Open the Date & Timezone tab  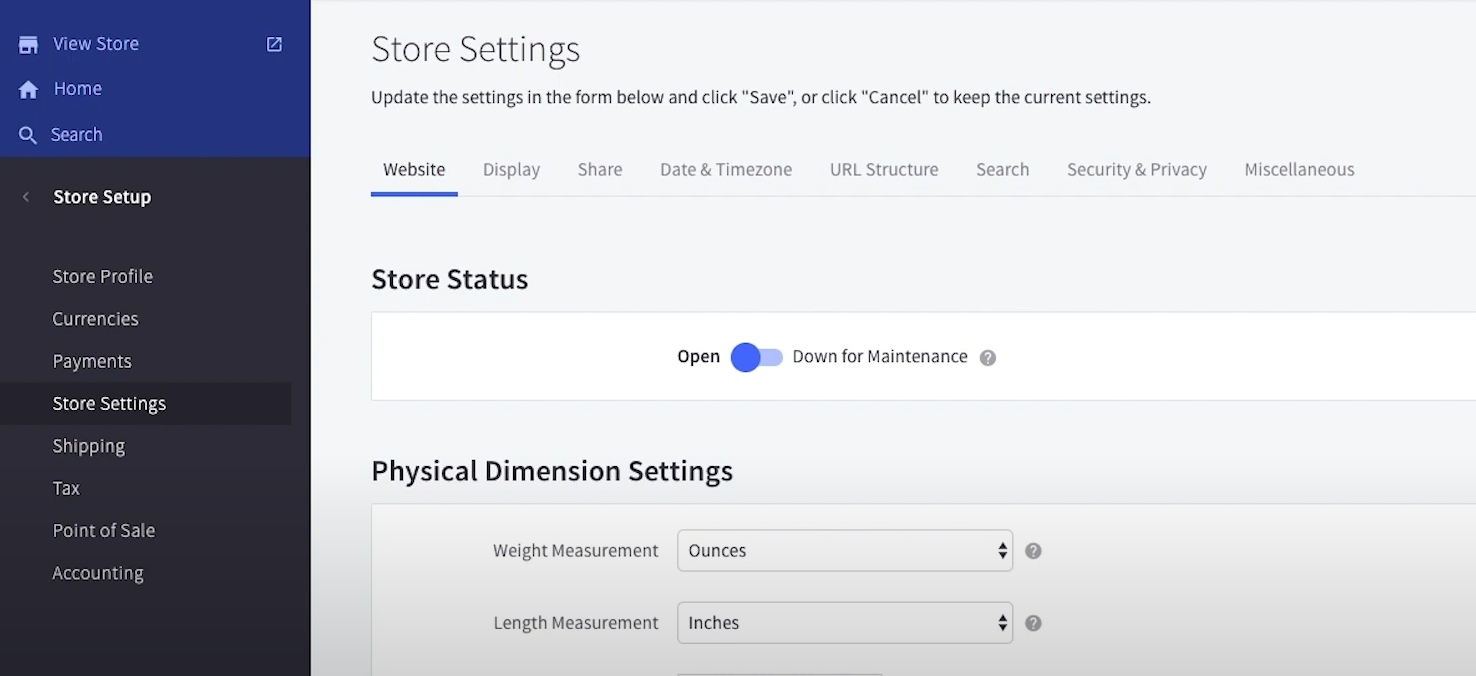[726, 170]
